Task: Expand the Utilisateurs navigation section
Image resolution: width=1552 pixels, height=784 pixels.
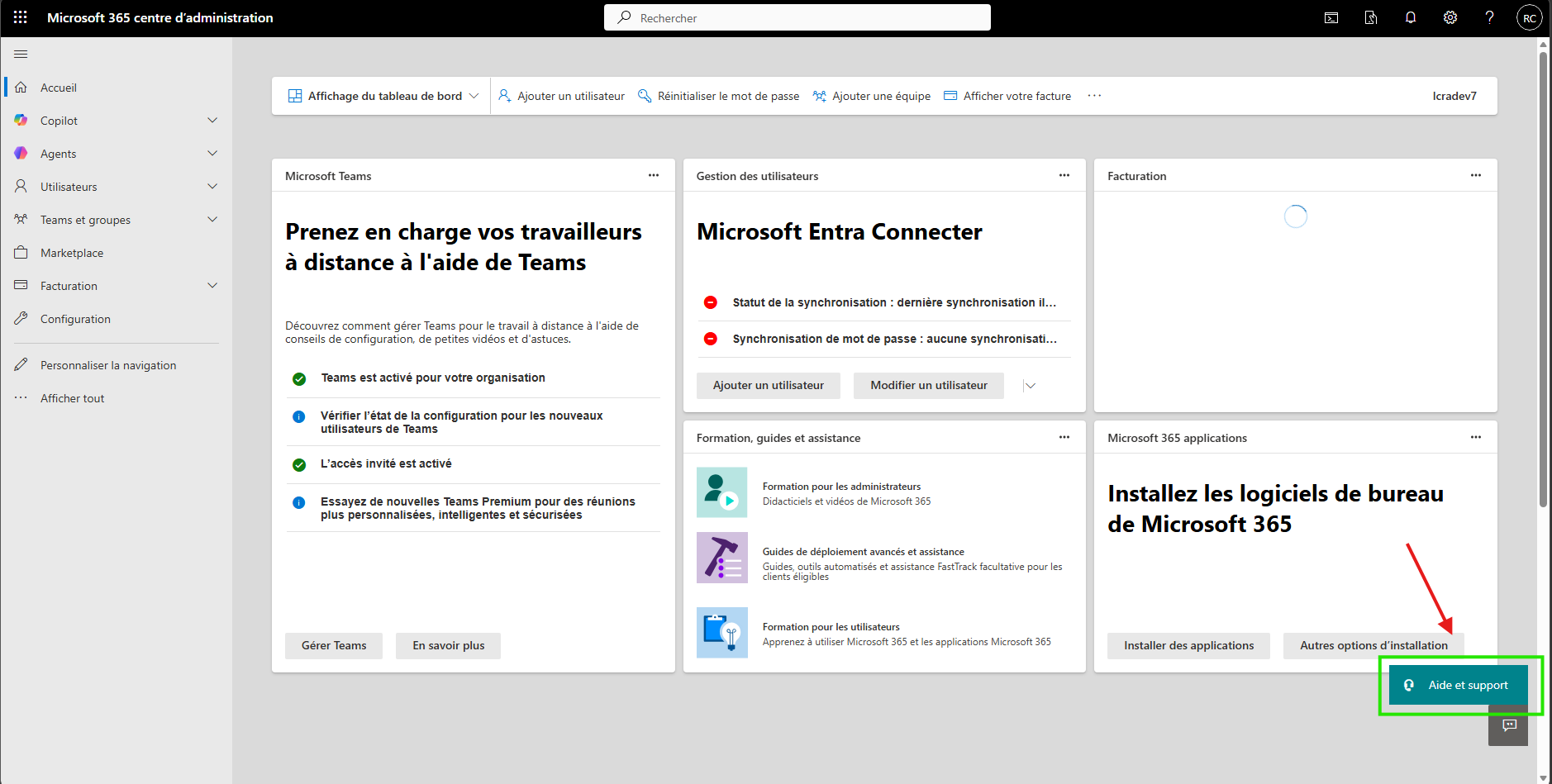Action: [212, 187]
